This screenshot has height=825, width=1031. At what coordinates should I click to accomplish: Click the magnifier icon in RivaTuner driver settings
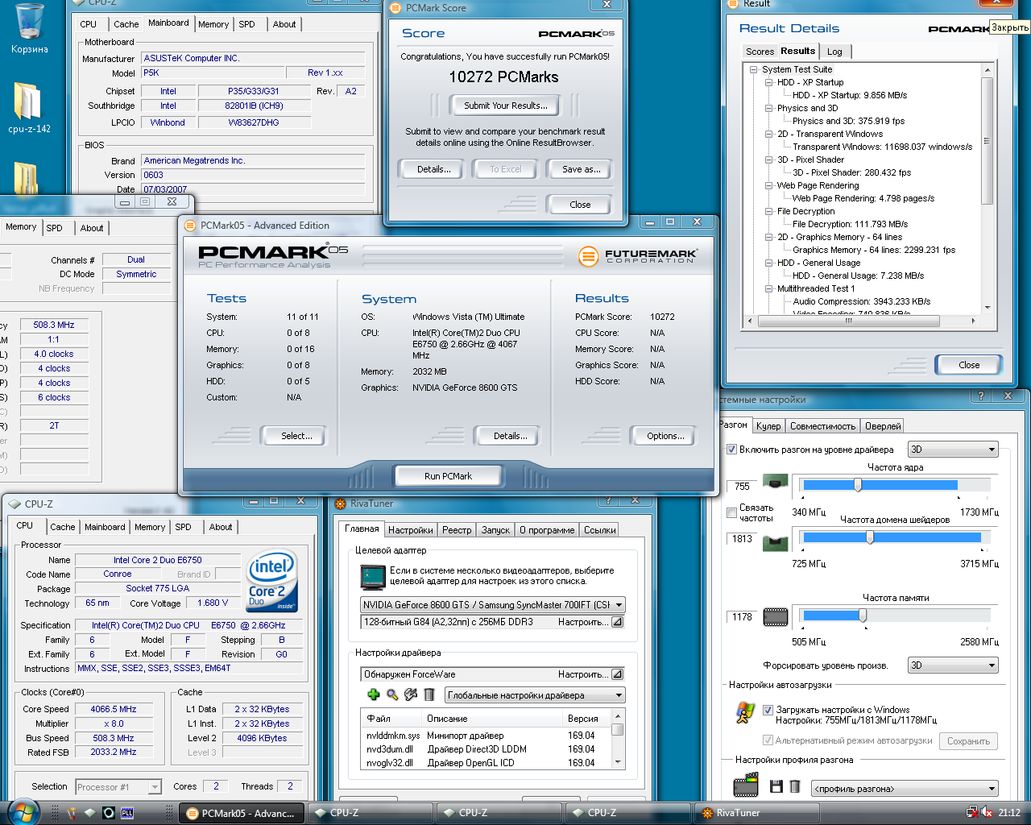click(x=392, y=694)
